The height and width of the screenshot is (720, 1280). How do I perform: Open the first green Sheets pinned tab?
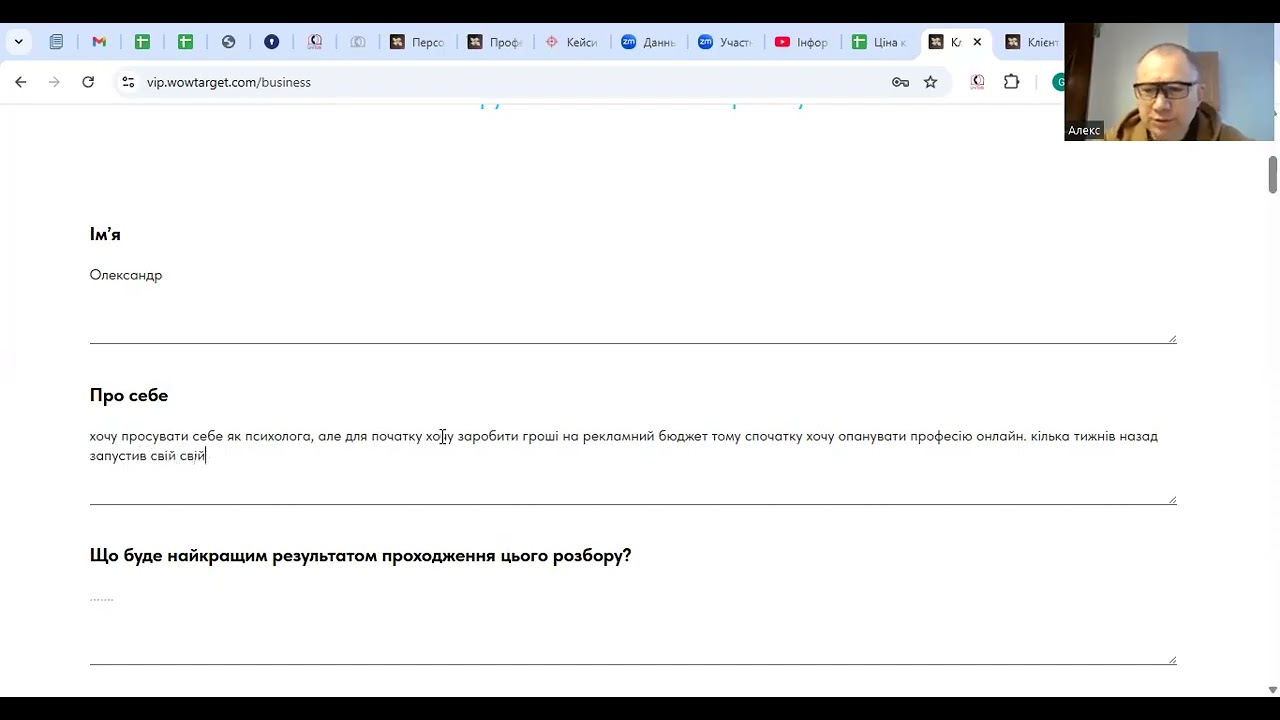pos(142,42)
